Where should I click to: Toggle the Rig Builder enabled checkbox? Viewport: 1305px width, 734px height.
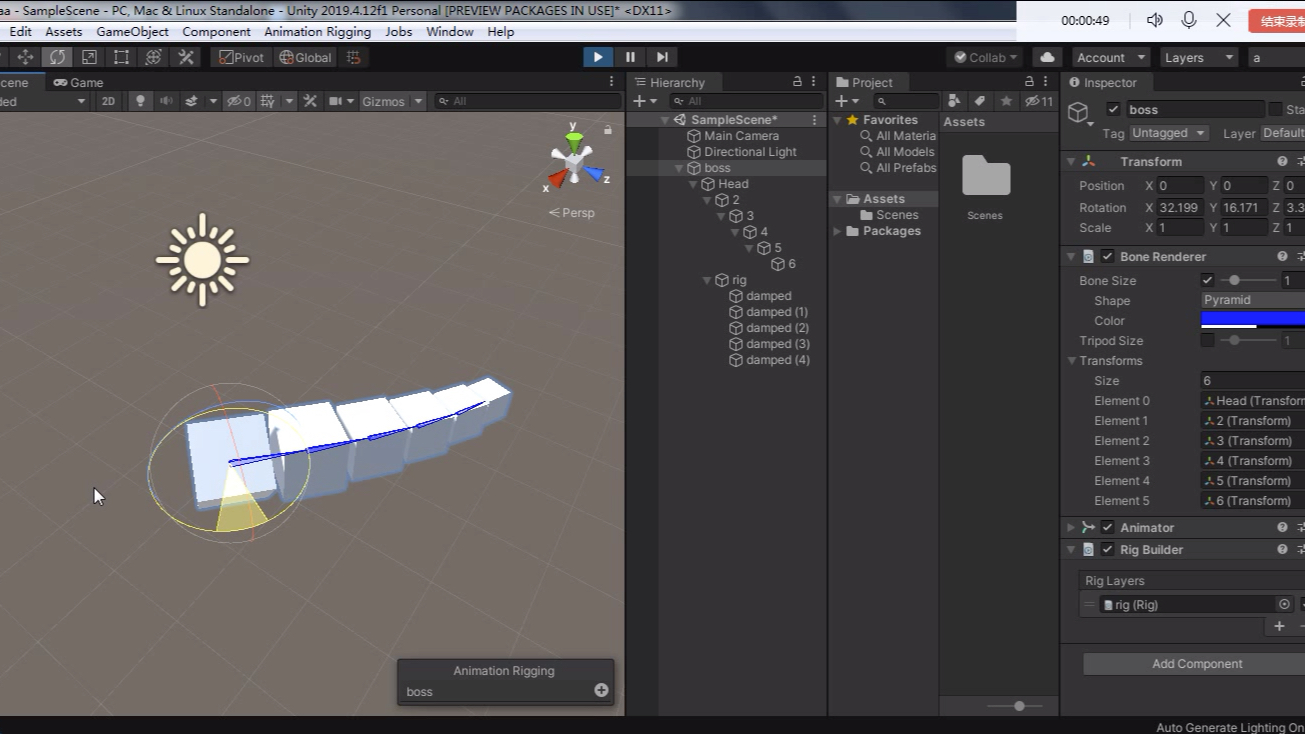coord(1107,549)
